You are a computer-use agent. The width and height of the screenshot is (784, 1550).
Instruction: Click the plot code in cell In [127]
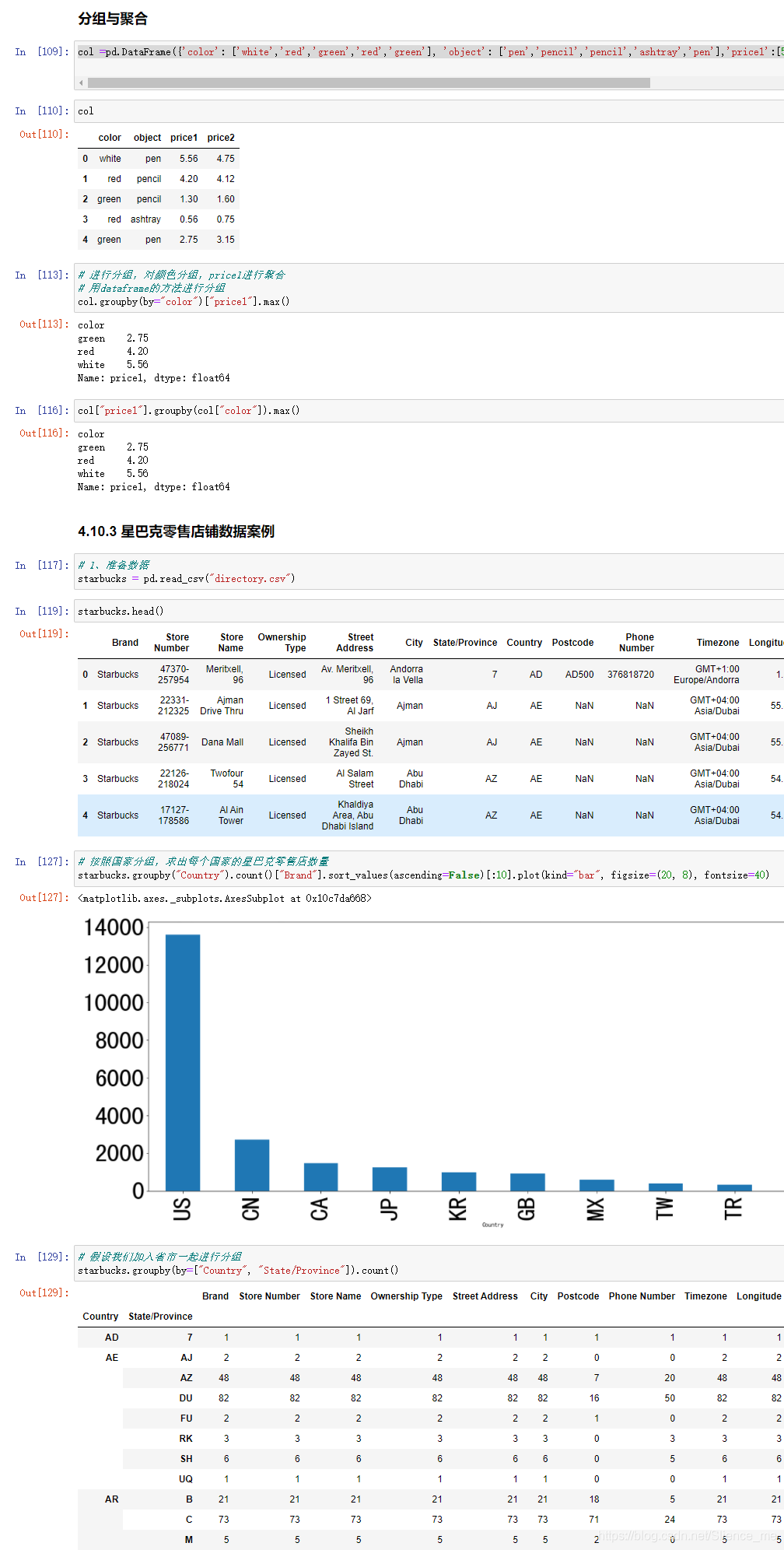(x=423, y=875)
